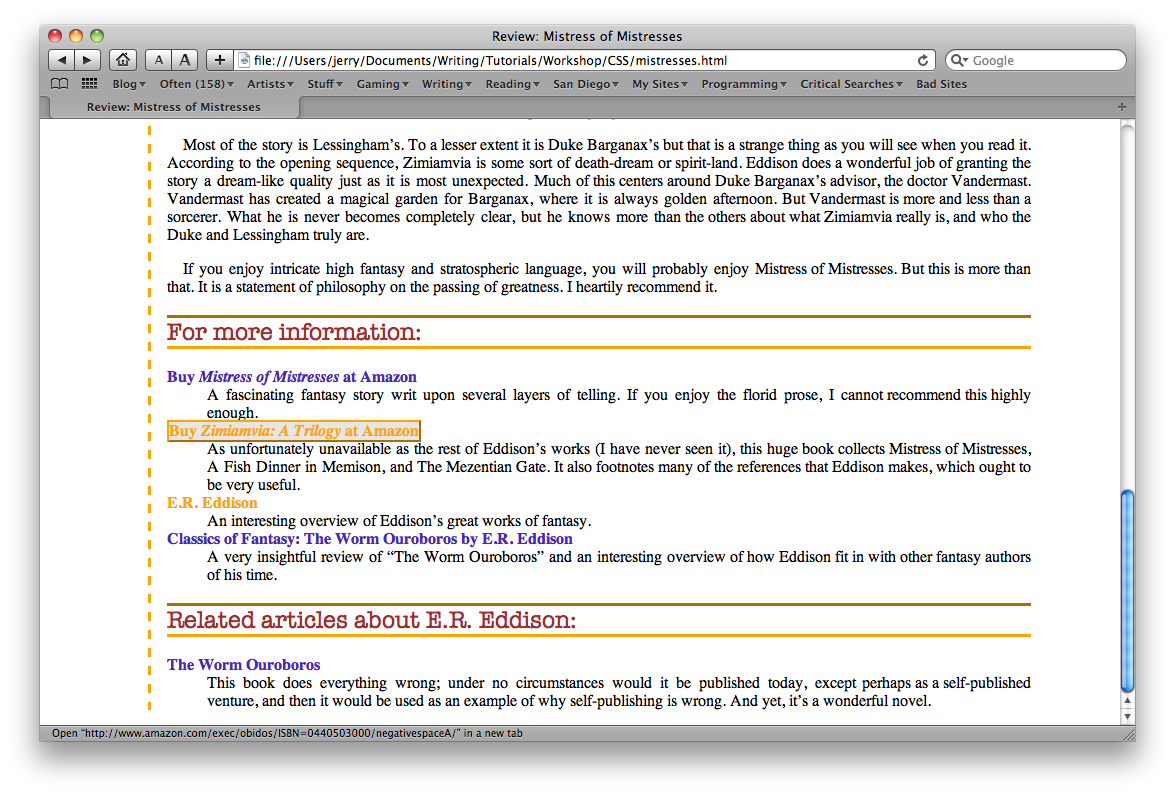Click the Forward navigation arrow
The height and width of the screenshot is (796, 1175).
87,60
